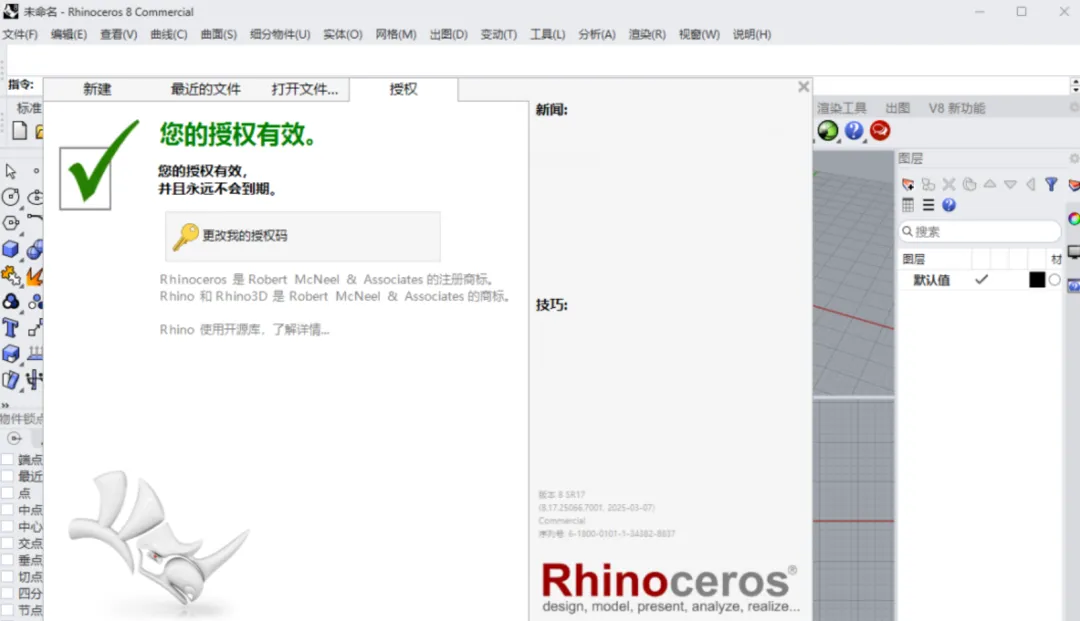Expand the left toolbar overflow chevrons

pos(6,405)
